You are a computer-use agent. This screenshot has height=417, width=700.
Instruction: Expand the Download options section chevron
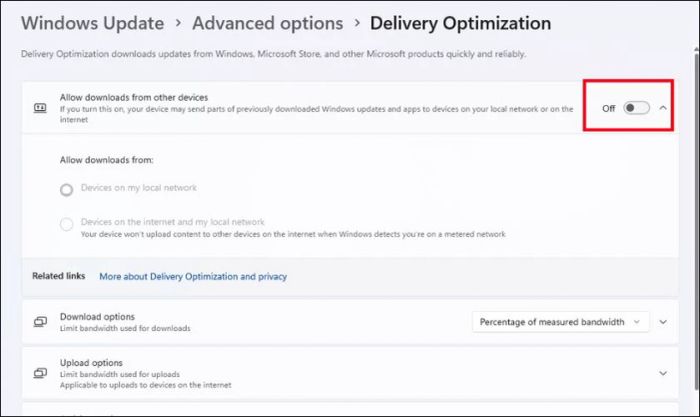pyautogui.click(x=663, y=322)
